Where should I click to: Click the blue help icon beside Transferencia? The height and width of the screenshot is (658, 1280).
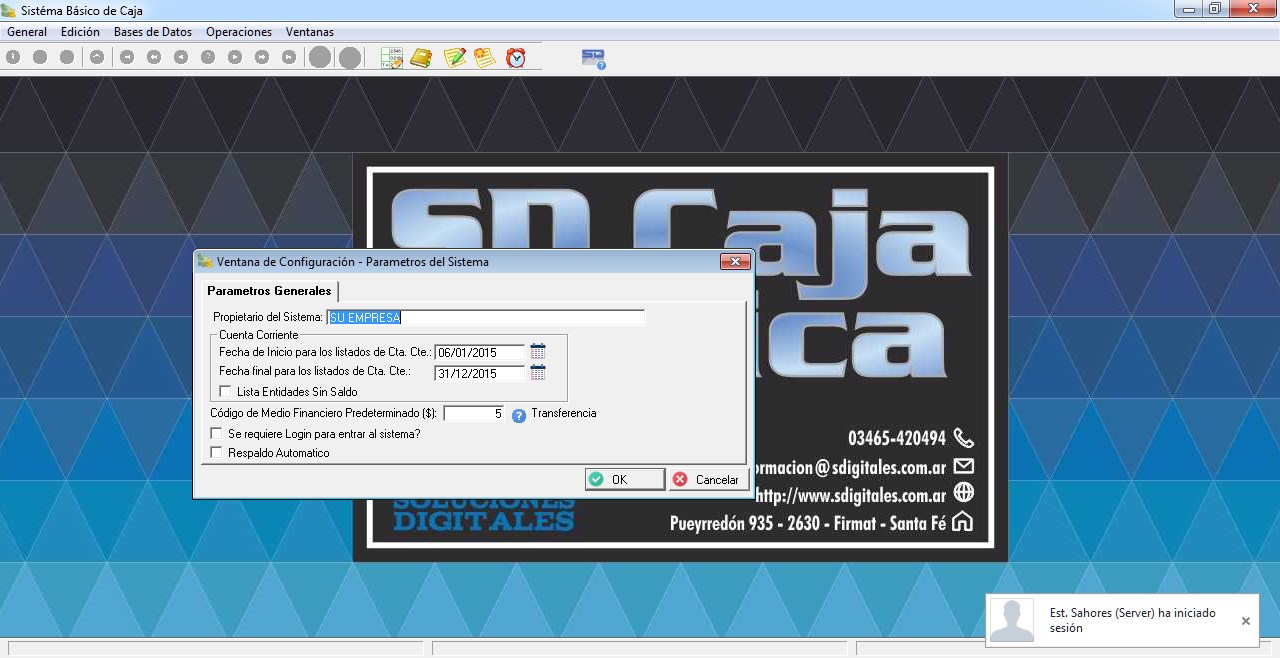point(519,415)
